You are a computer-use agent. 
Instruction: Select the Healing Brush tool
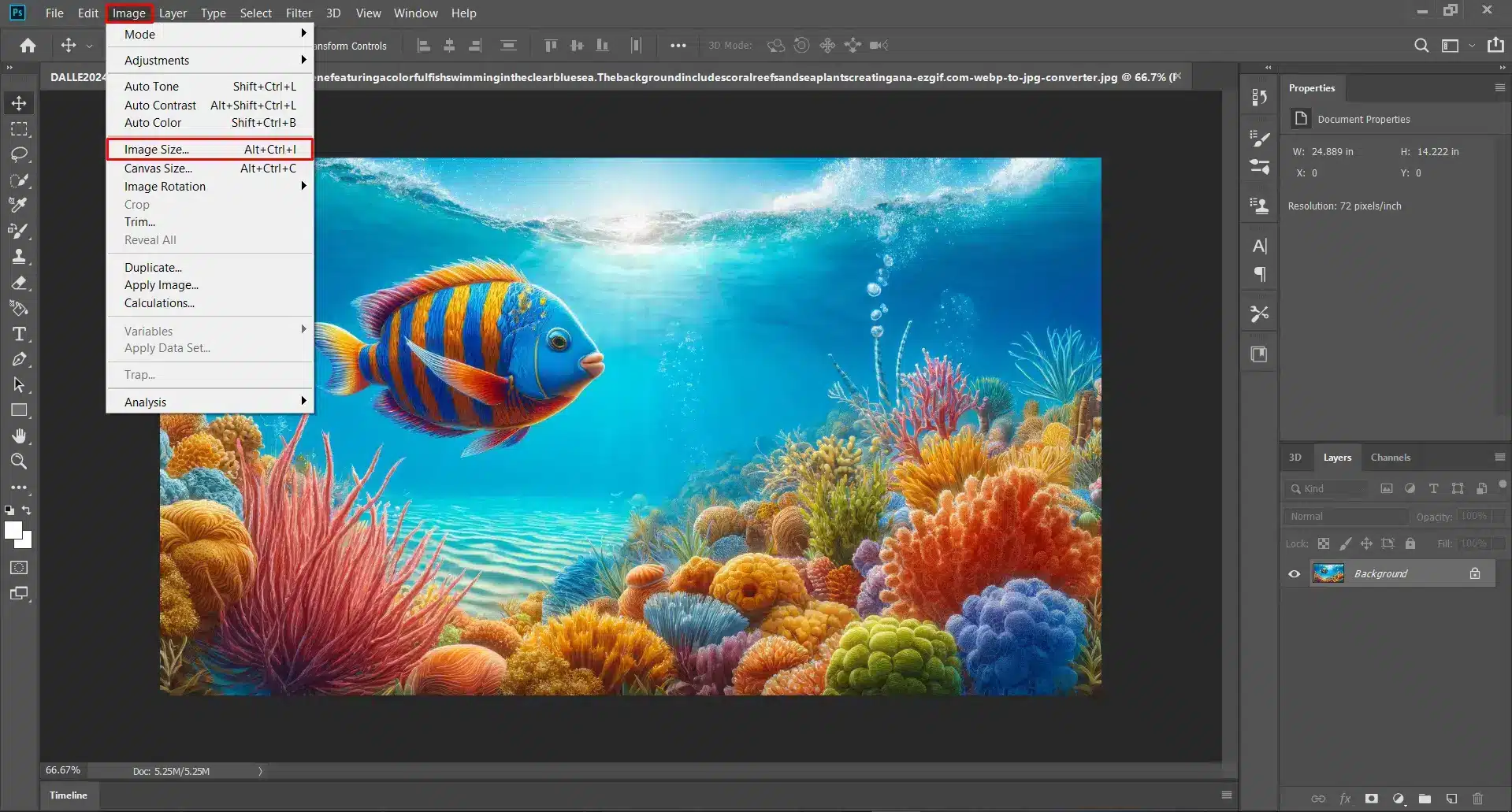19,231
